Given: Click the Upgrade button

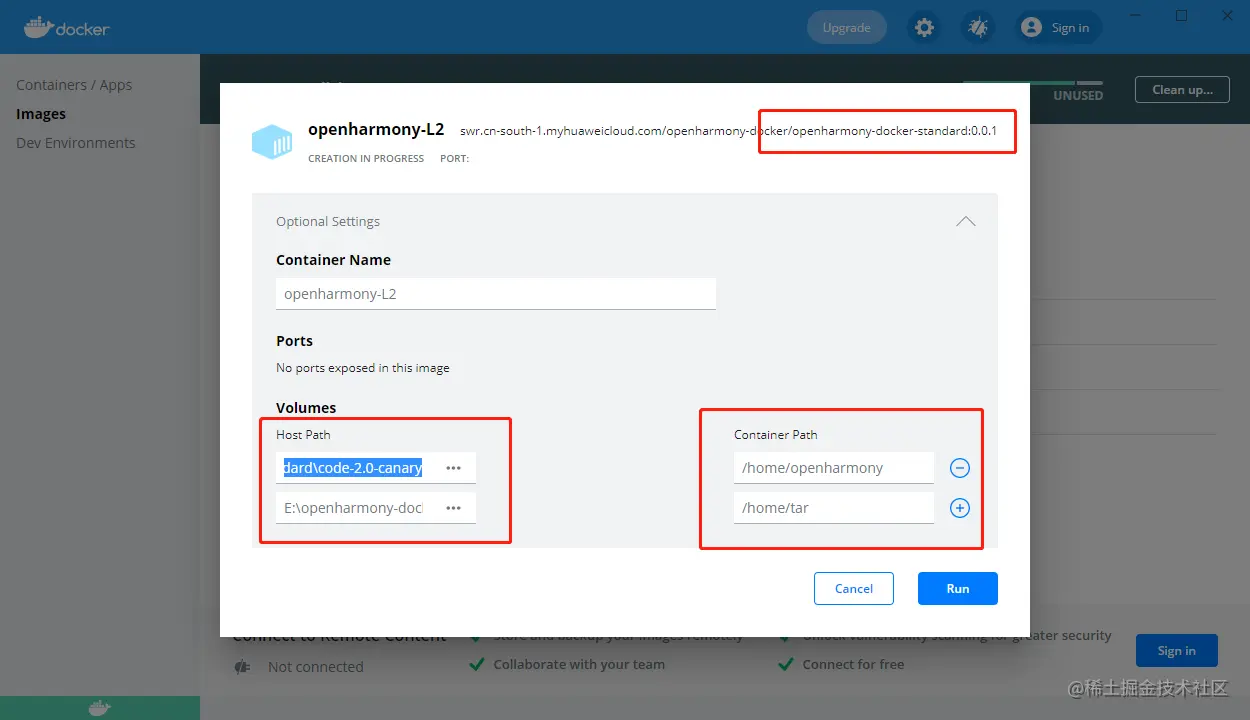Looking at the screenshot, I should click(x=846, y=28).
